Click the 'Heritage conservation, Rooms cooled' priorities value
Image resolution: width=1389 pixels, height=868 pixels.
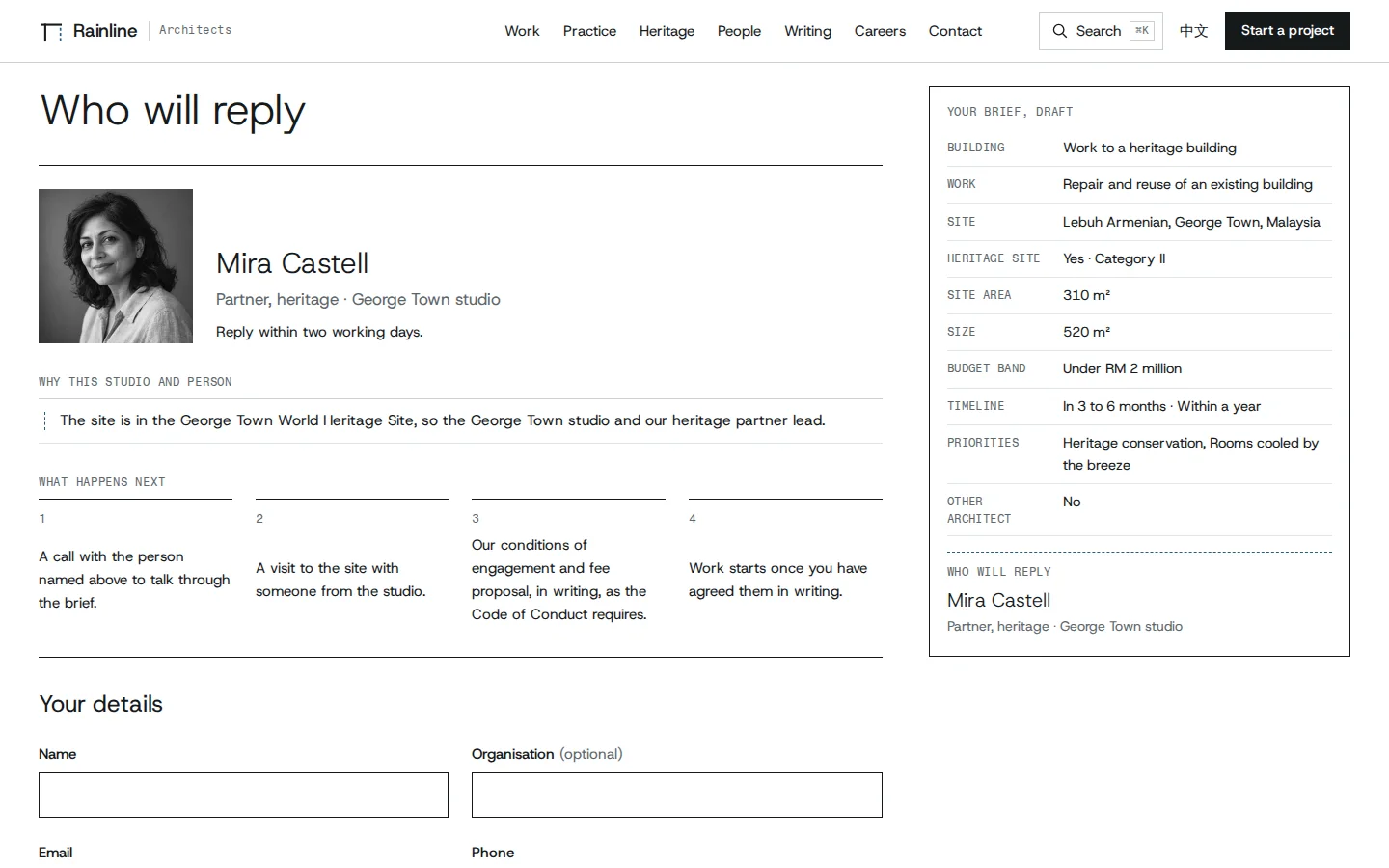pyautogui.click(x=1190, y=453)
